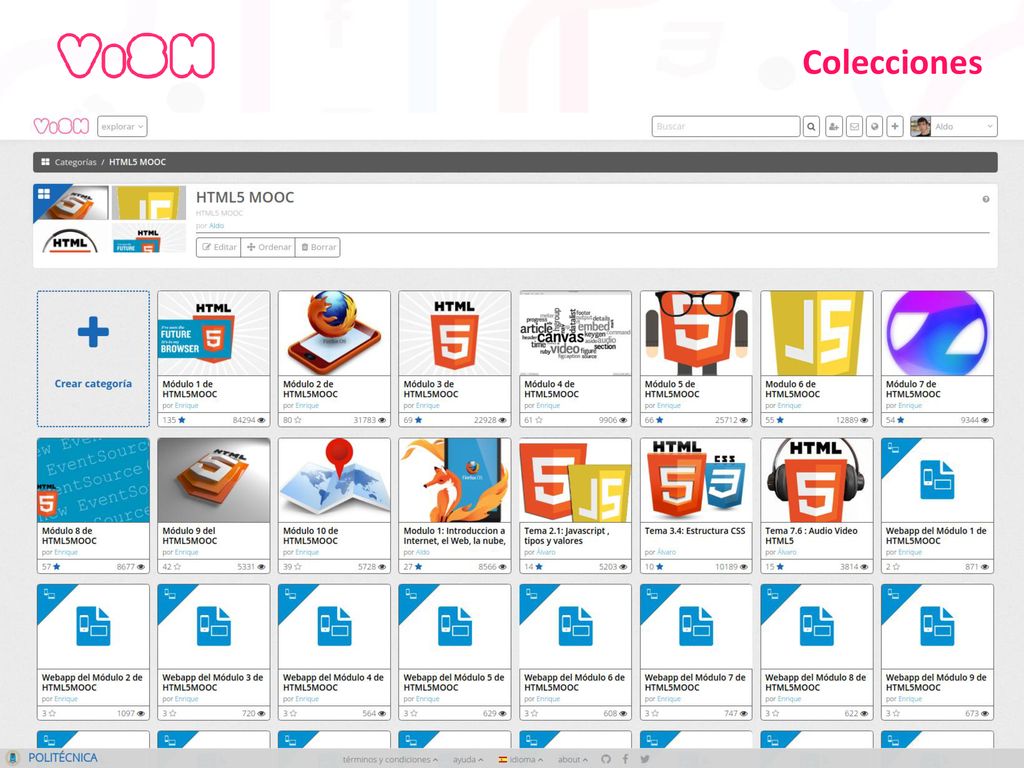Click the star on Webapp del Módulo 1 card
Image resolution: width=1024 pixels, height=768 pixels.
(x=896, y=567)
